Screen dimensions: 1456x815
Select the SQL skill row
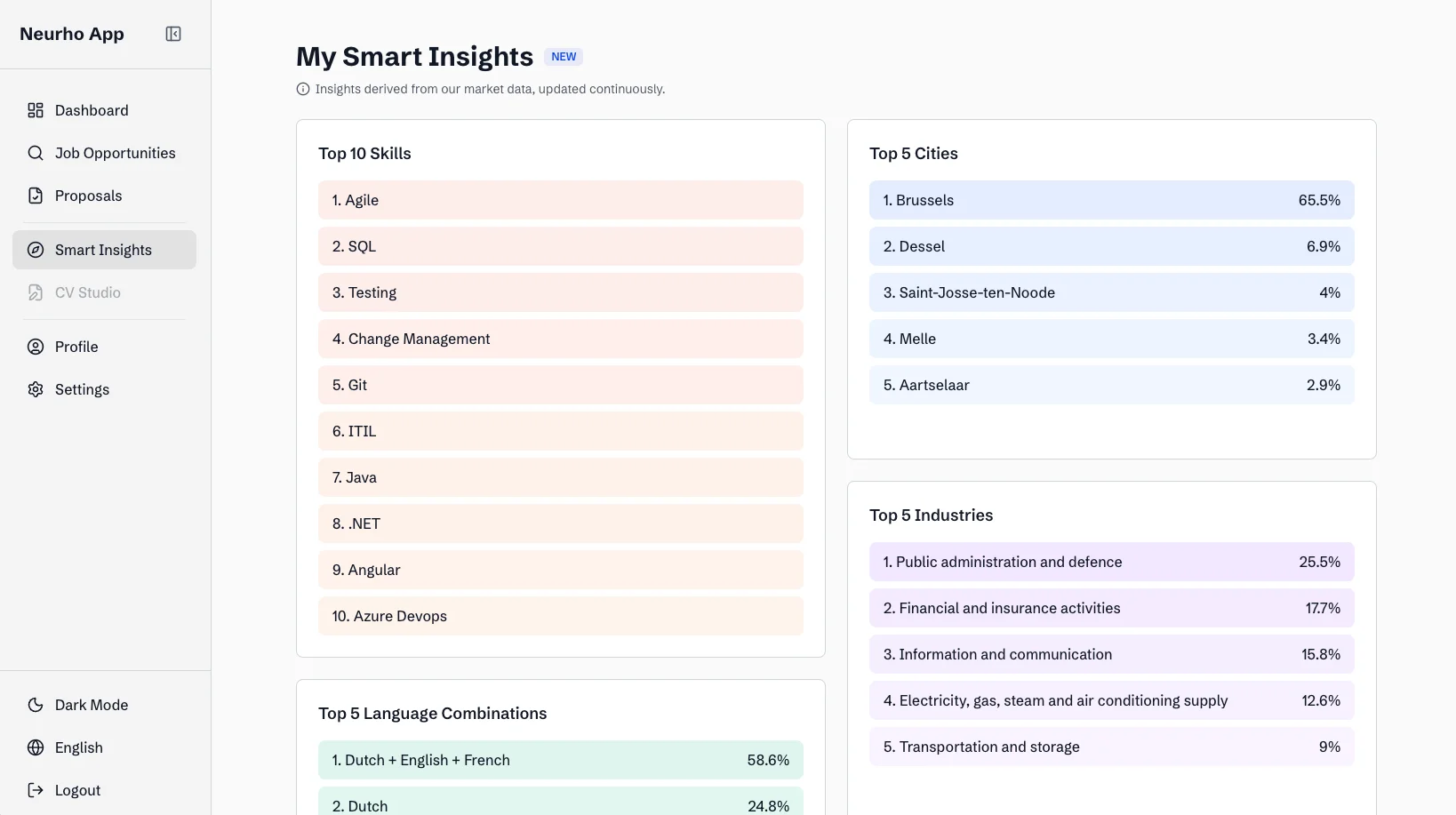[561, 246]
